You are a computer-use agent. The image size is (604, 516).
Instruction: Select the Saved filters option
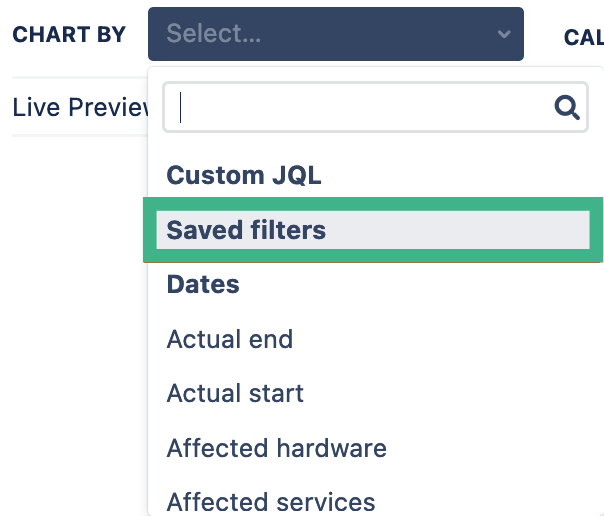click(x=246, y=230)
